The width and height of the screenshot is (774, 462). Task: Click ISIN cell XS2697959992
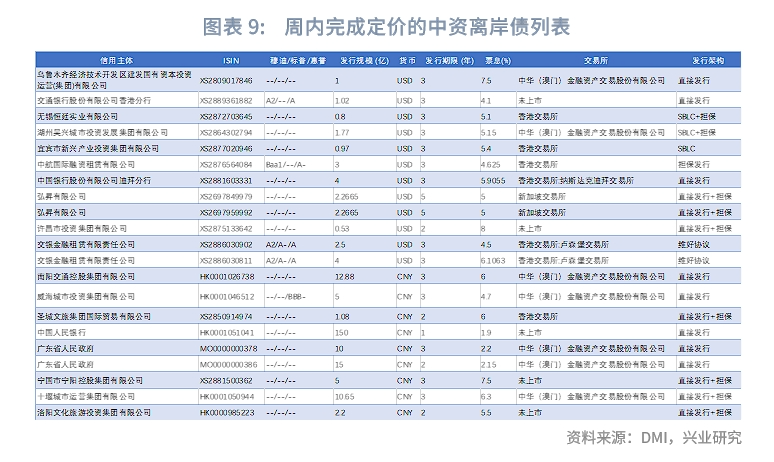point(226,213)
